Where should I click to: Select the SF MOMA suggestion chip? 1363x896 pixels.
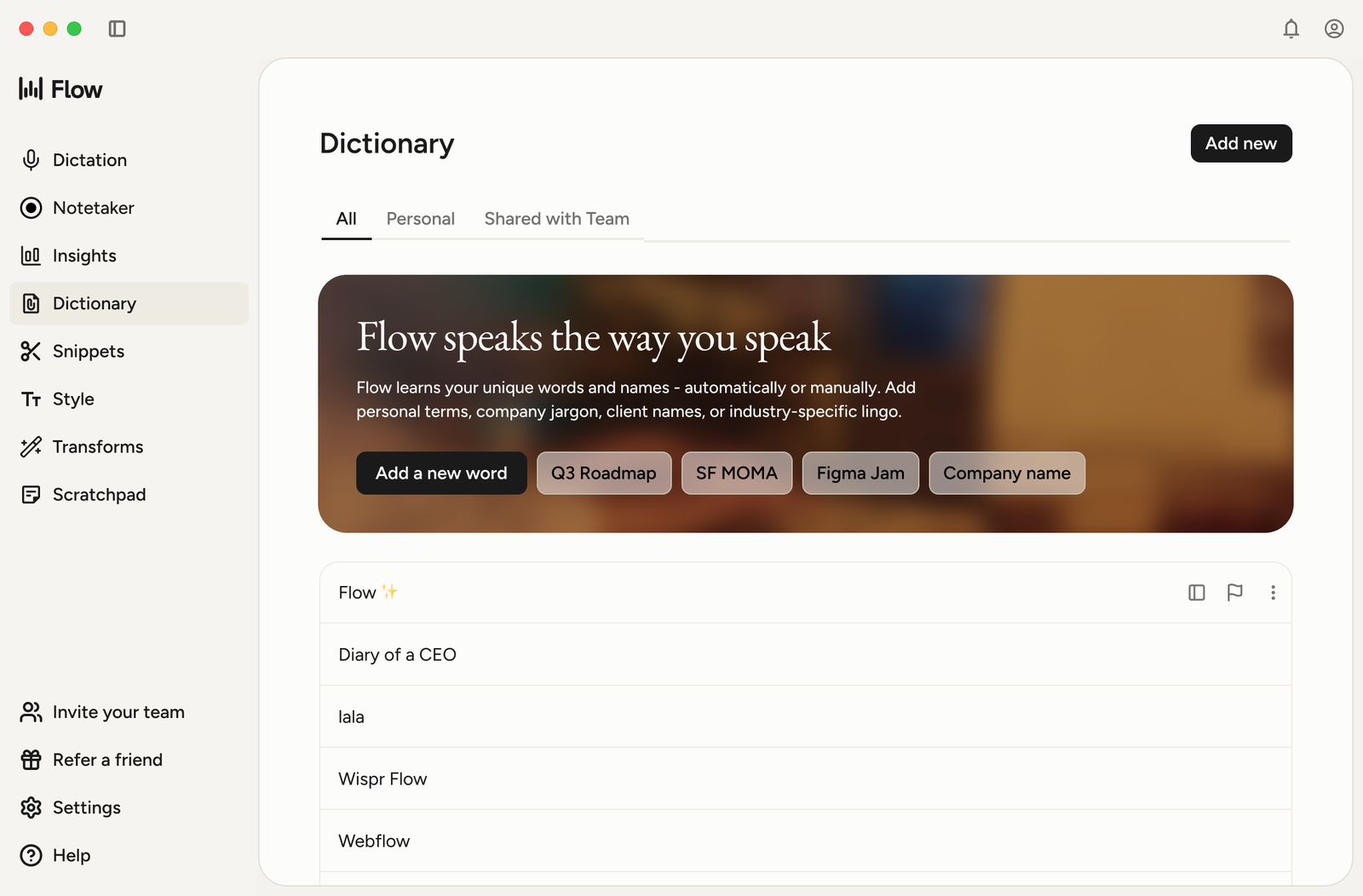tap(737, 473)
